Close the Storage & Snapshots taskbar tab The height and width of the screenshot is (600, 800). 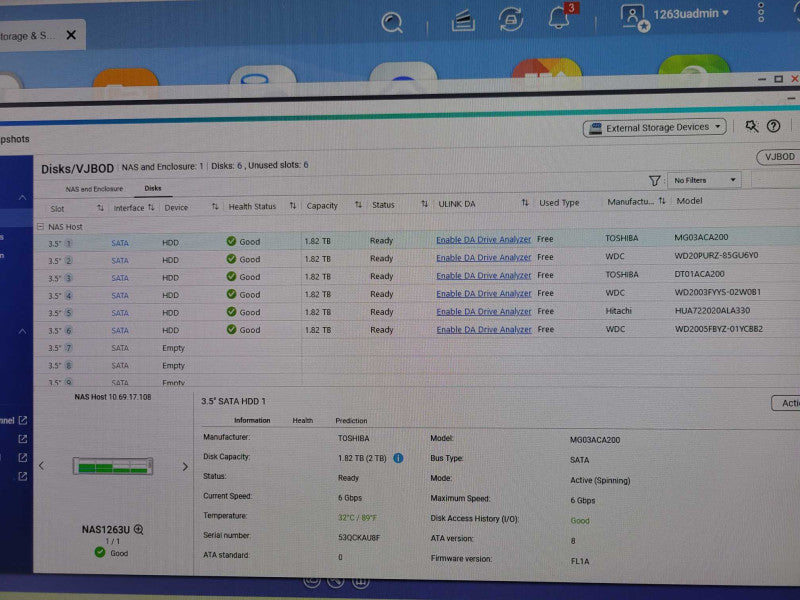[71, 35]
